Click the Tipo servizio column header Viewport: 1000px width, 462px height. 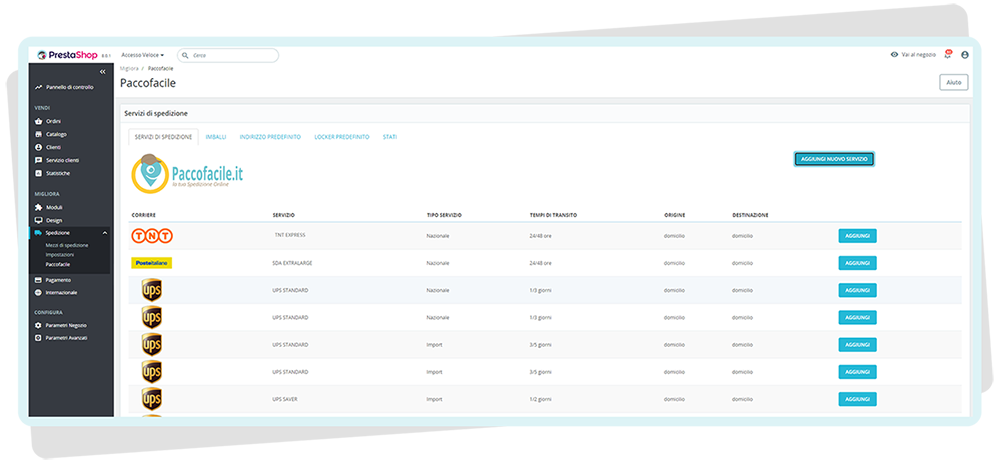444,215
